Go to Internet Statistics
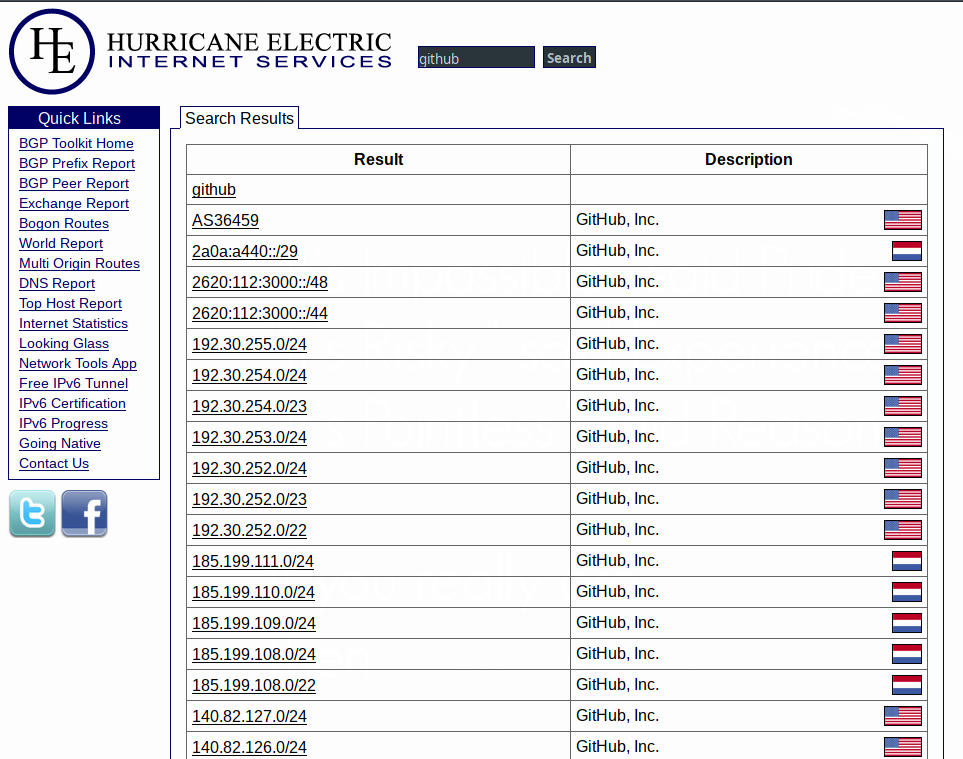Viewport: 963px width, 759px height. point(74,324)
